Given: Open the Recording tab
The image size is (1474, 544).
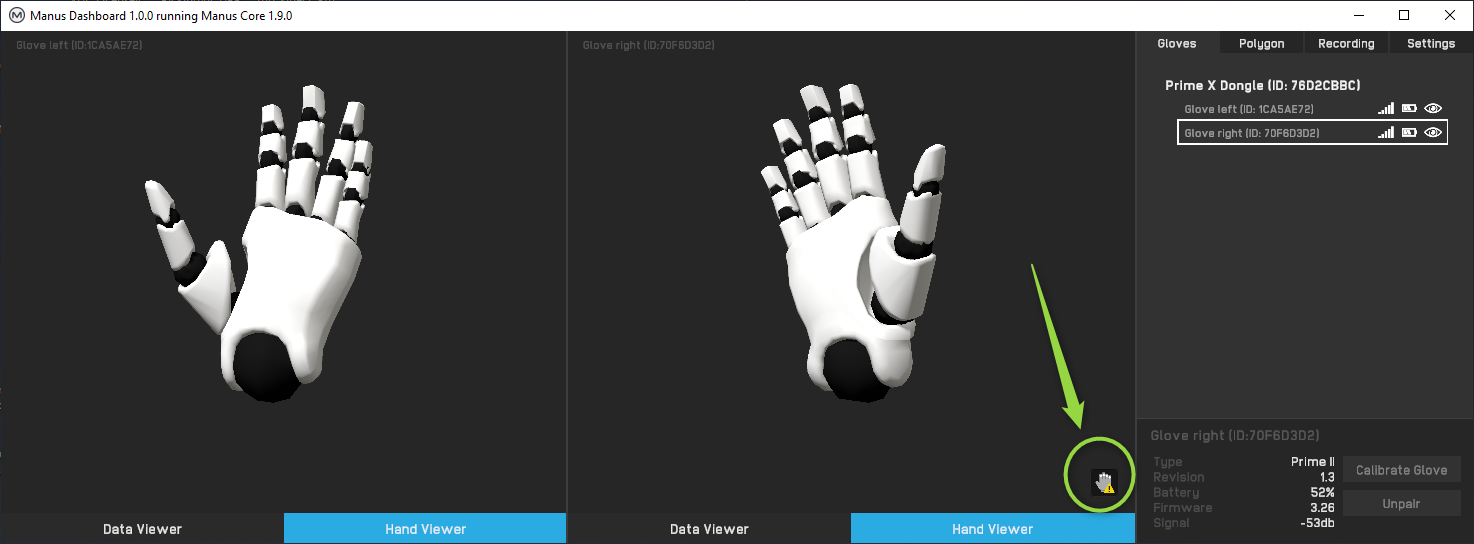Looking at the screenshot, I should [1346, 44].
